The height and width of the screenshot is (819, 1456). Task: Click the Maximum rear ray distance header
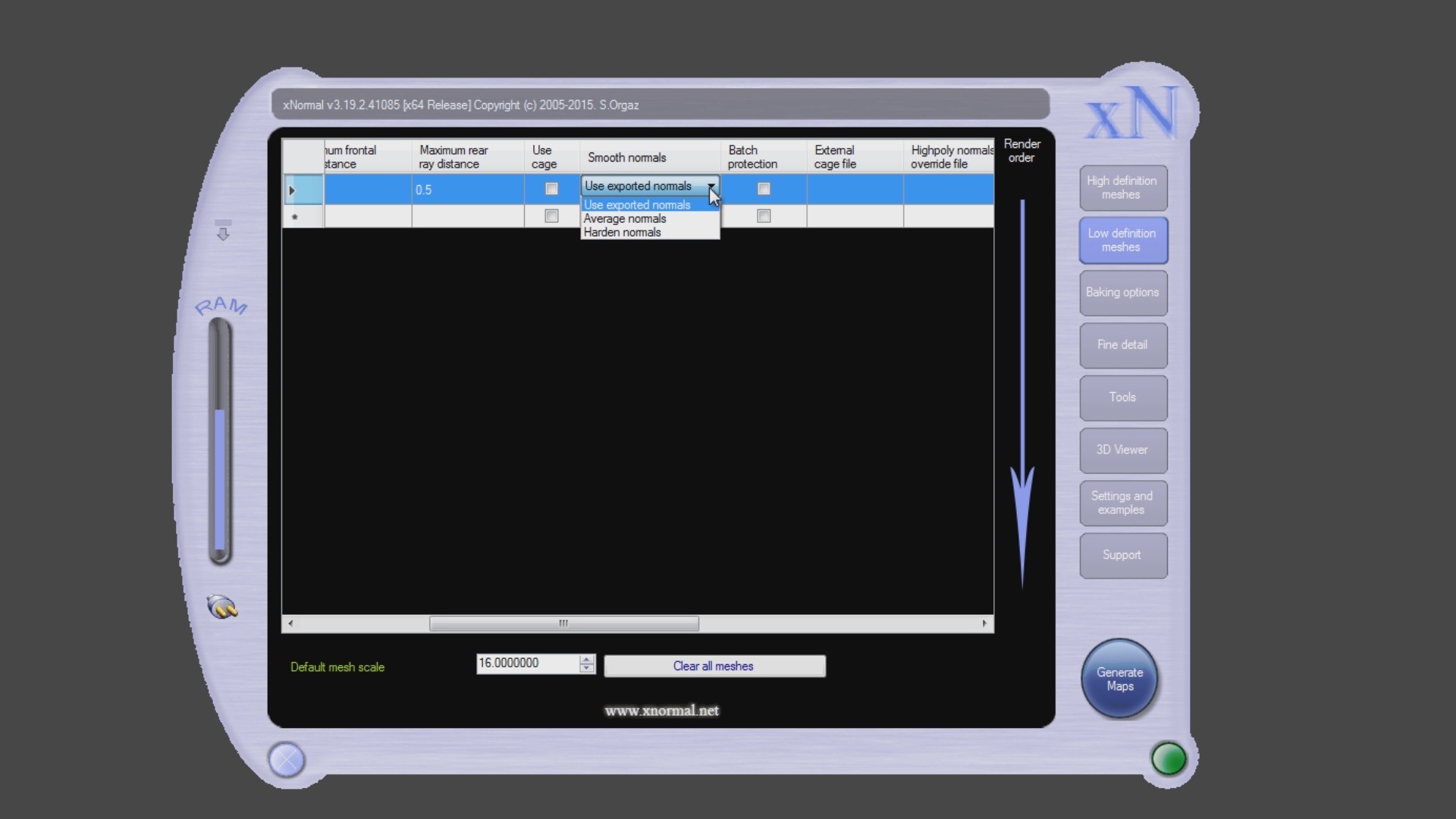tap(468, 157)
